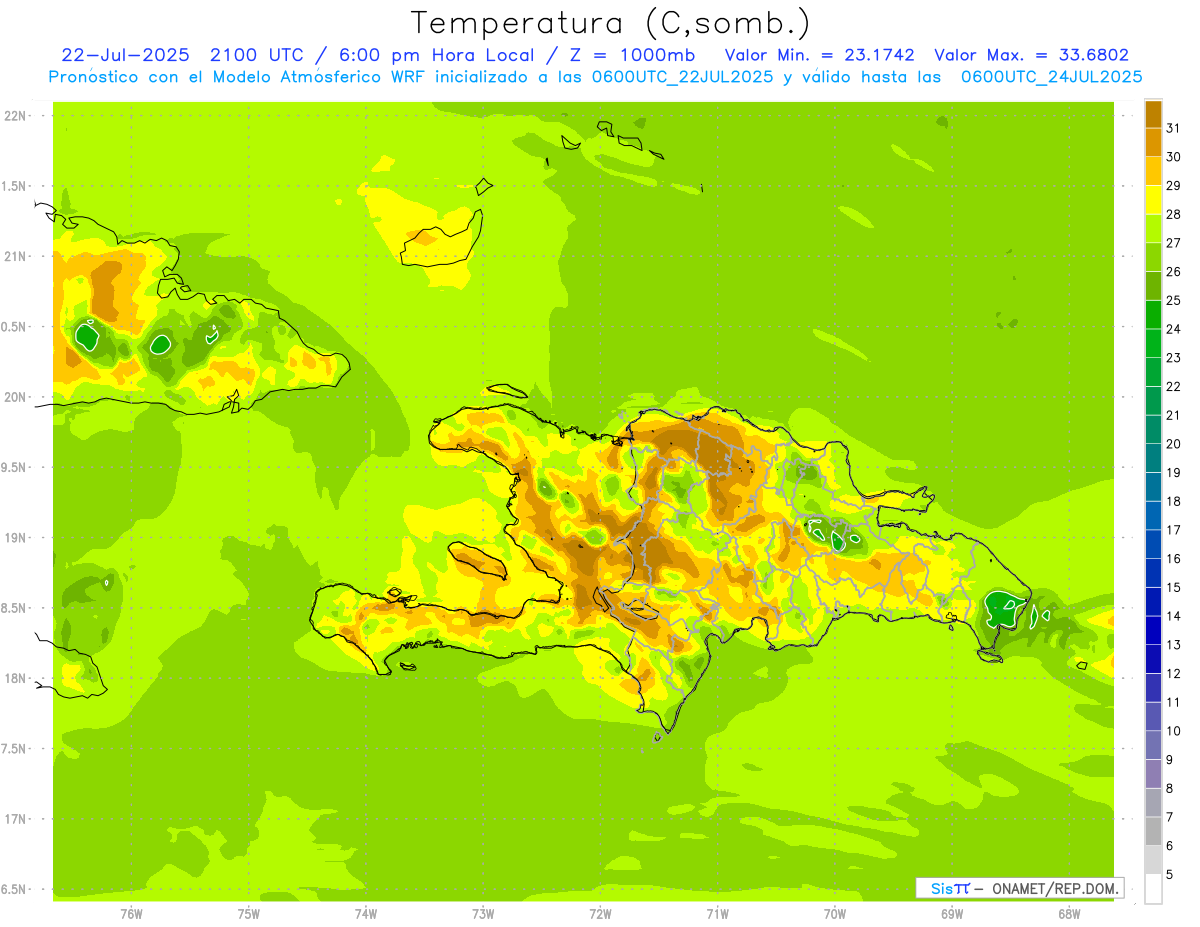Click the "7.5N" latitude label
This screenshot has width=1200, height=927.
click(x=15, y=749)
